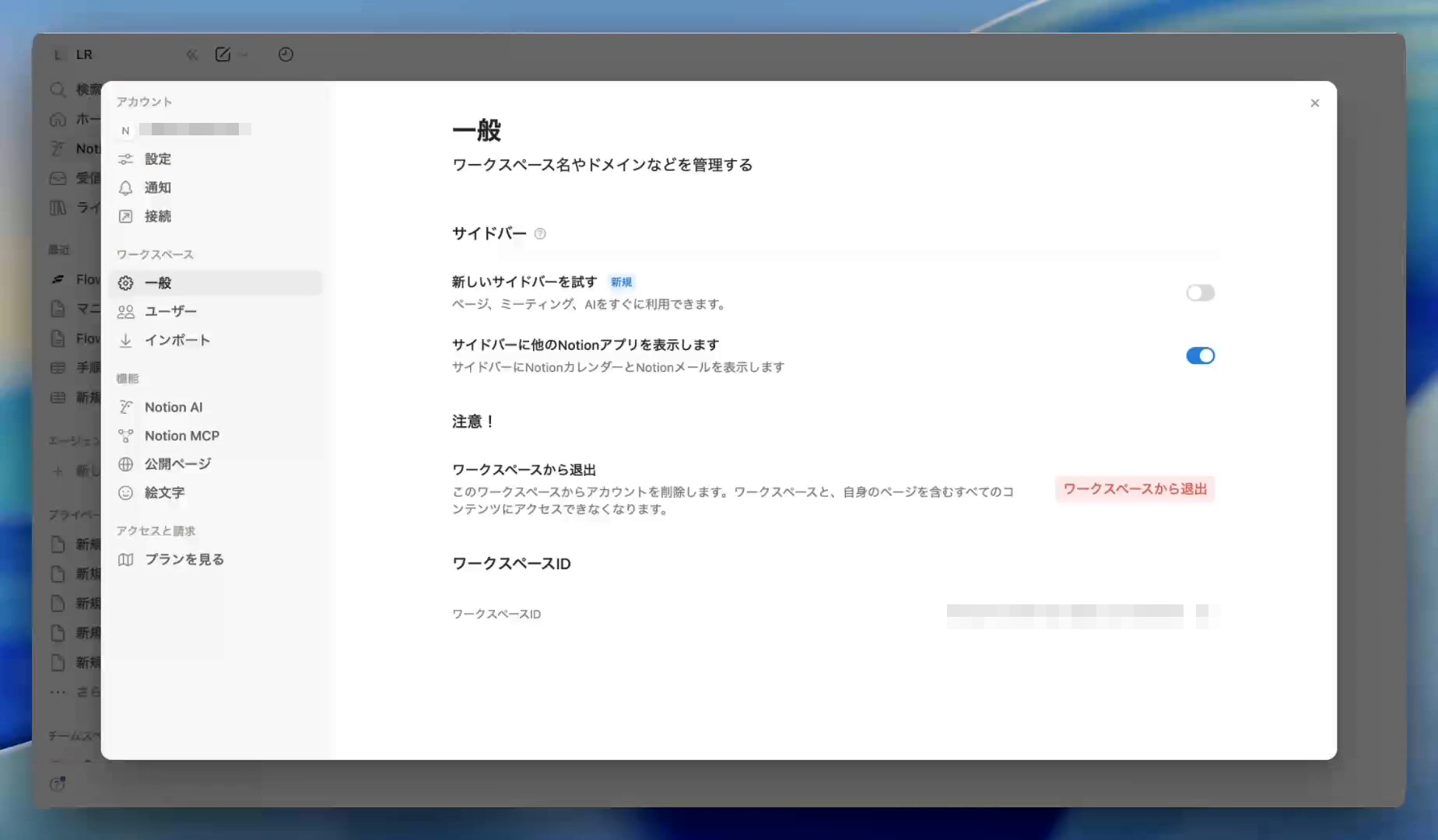Click search magnifier icon in background sidebar
Screen dimensions: 1438x840
[58, 89]
